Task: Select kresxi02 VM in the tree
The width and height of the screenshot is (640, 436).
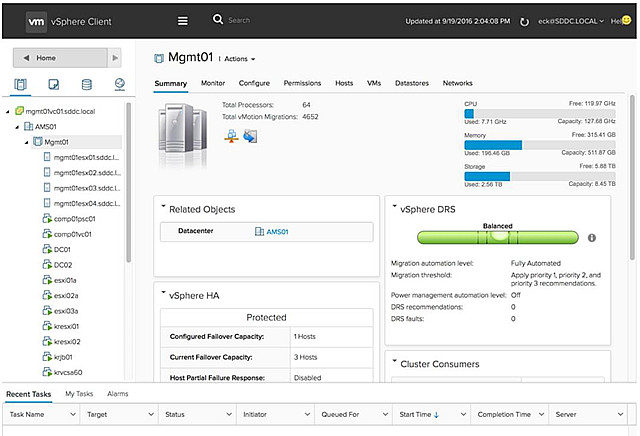Action: 62,341
